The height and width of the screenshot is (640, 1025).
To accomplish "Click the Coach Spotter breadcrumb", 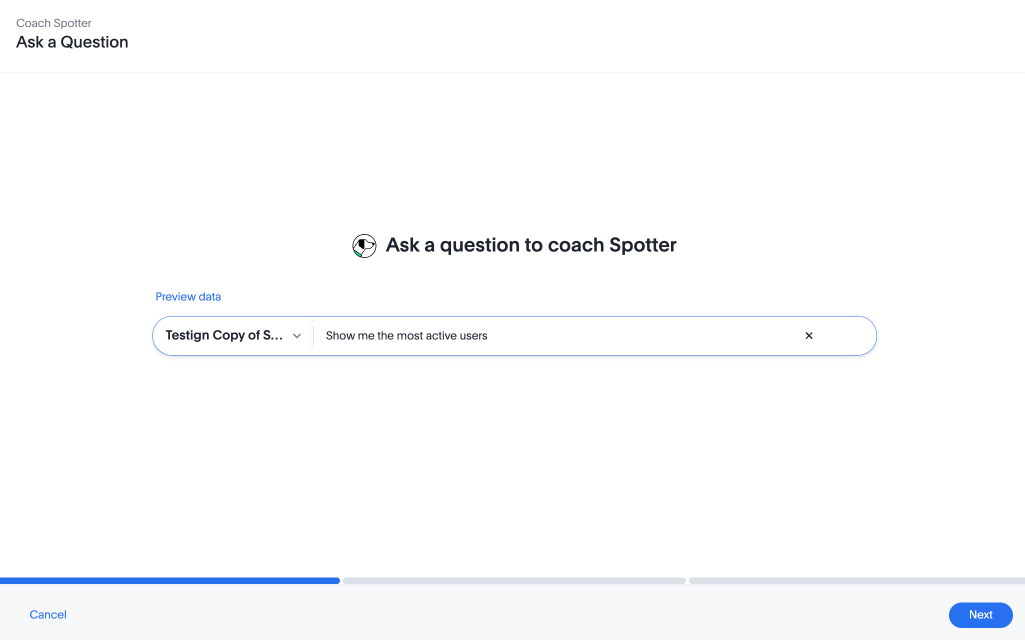I will (x=54, y=22).
